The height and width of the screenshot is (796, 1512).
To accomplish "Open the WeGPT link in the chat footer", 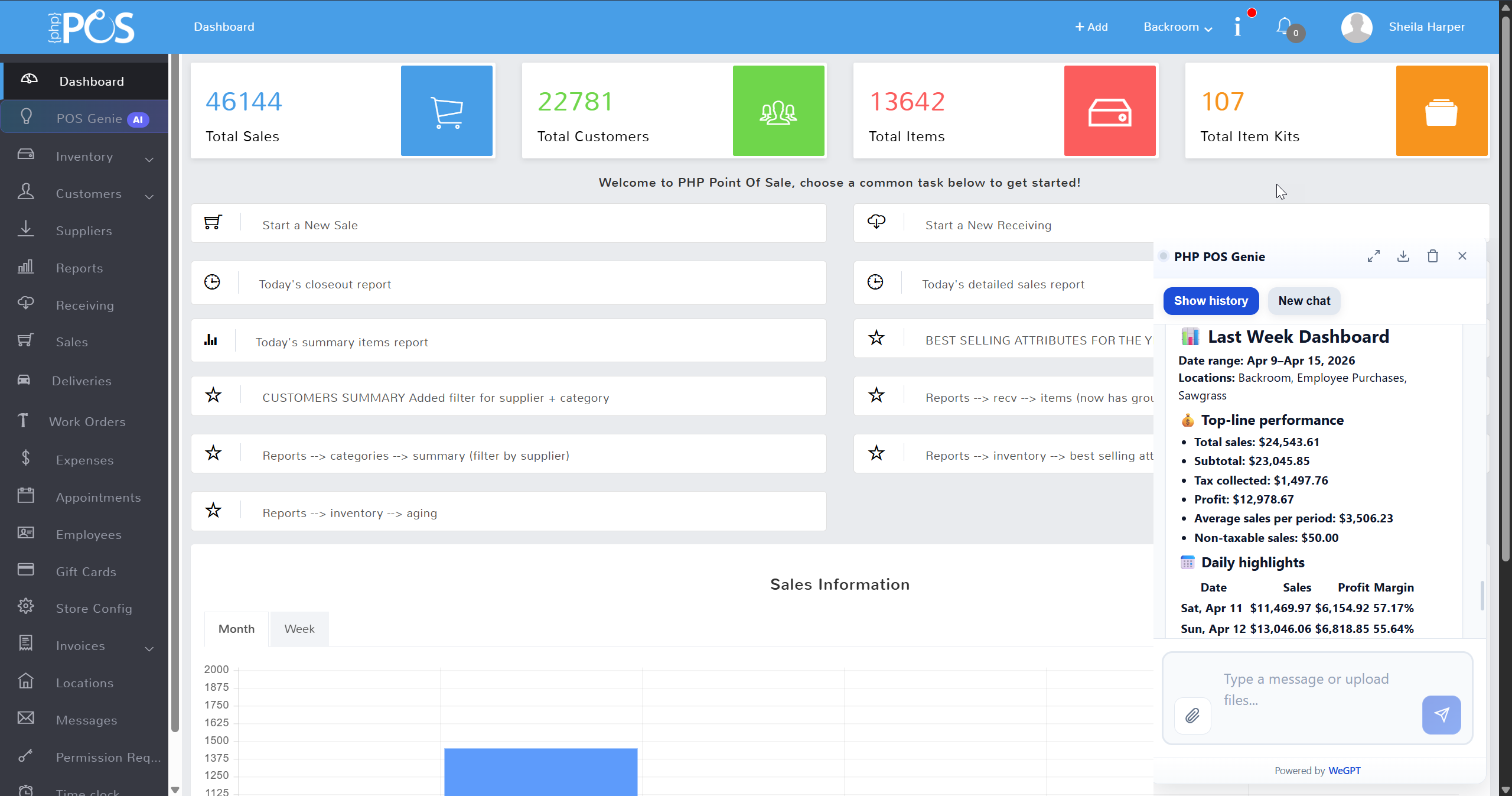I will pyautogui.click(x=1345, y=770).
